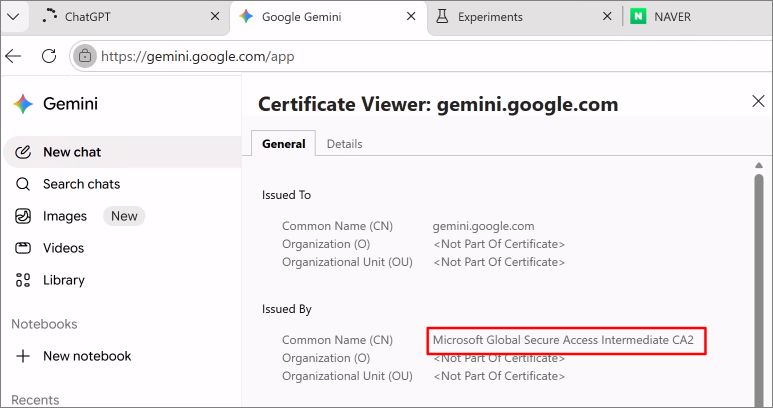Click the certificate viewer scrollbar thumb
773x408 pixels.
pos(759,291)
